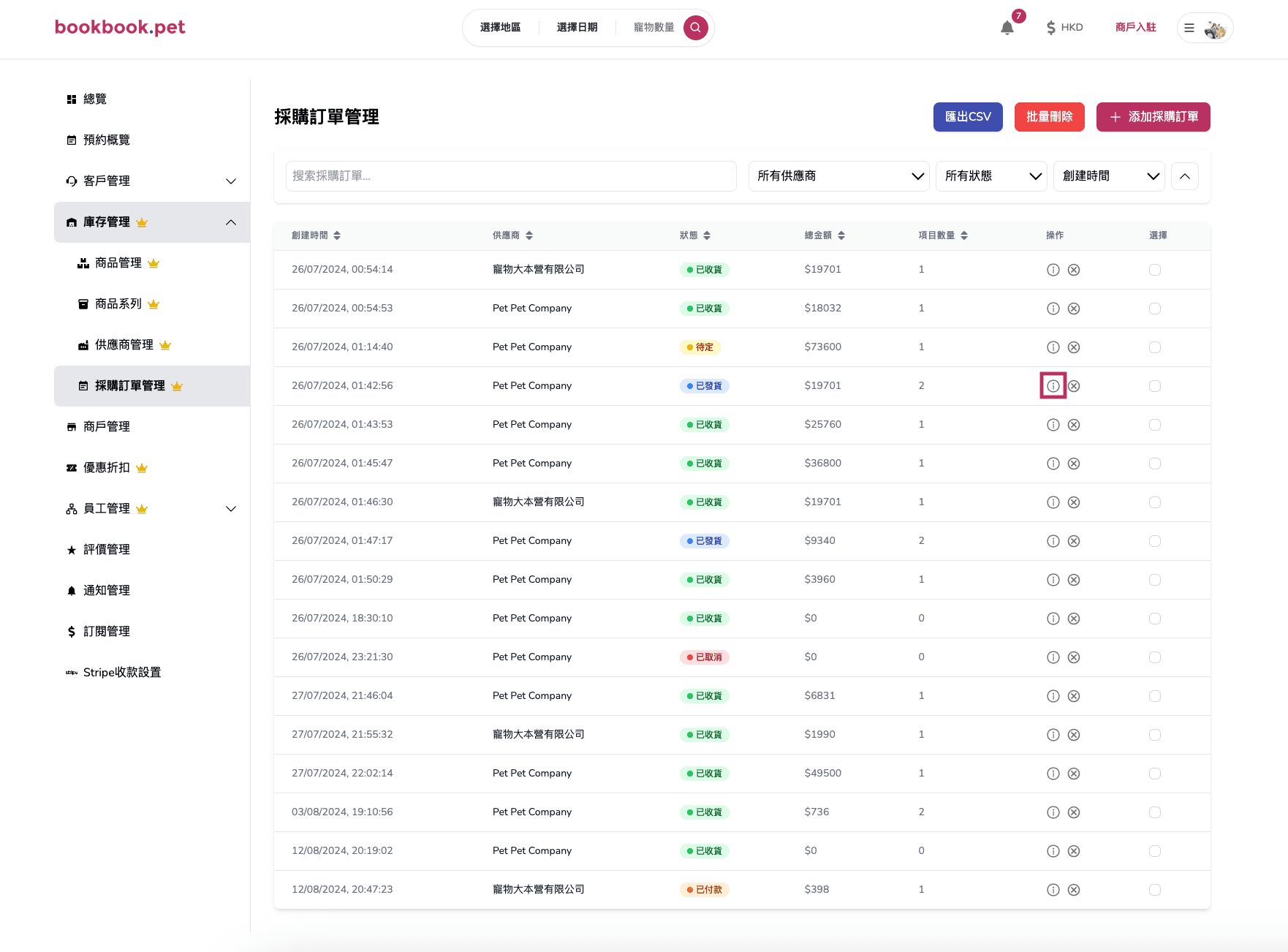This screenshot has height=952, width=1288.
Task: Delete the $3960 order
Action: 1074,580
